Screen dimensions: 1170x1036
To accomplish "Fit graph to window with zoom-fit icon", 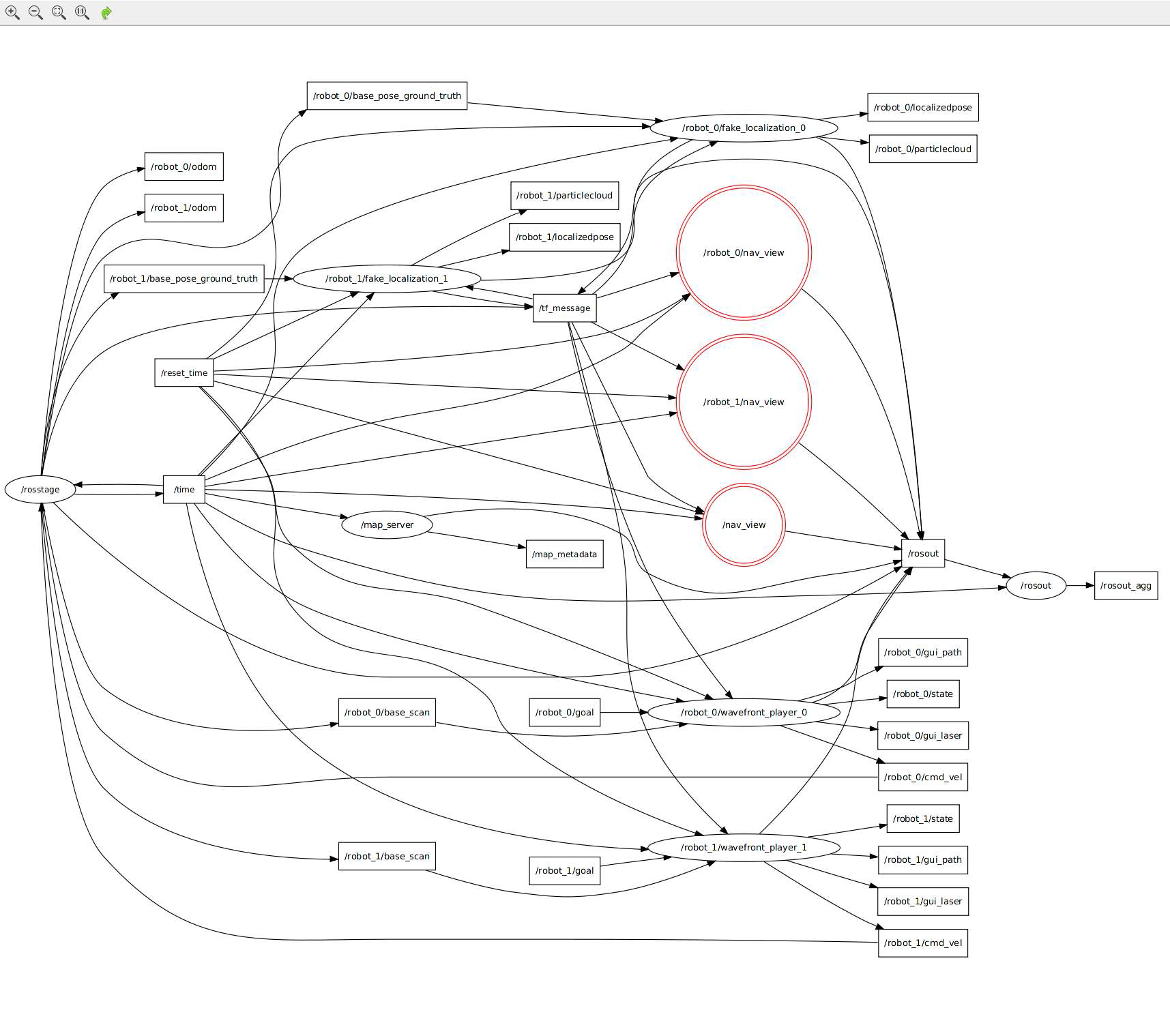I will [x=59, y=12].
